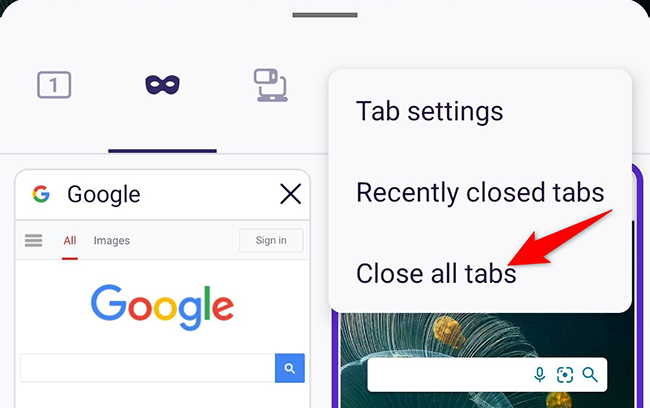Click the Google search input field
This screenshot has height=408, width=650.
(x=148, y=368)
